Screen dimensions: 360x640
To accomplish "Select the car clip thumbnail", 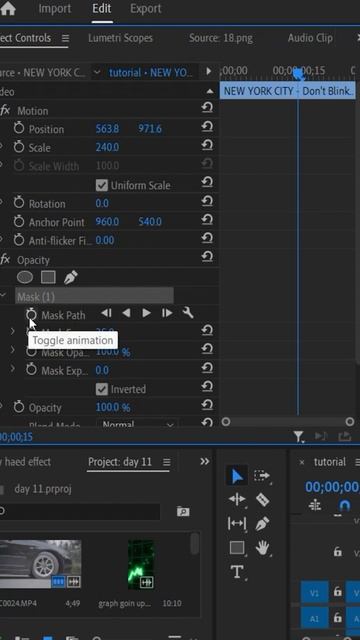I will (x=40, y=564).
